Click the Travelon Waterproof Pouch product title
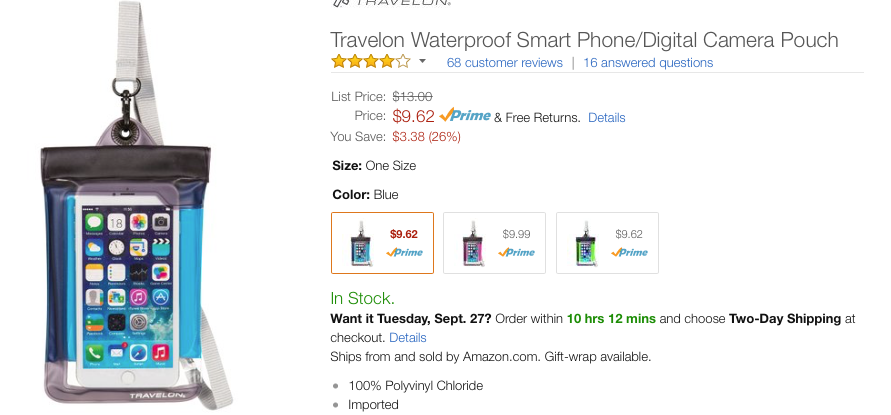891x415 pixels. pyautogui.click(x=584, y=40)
